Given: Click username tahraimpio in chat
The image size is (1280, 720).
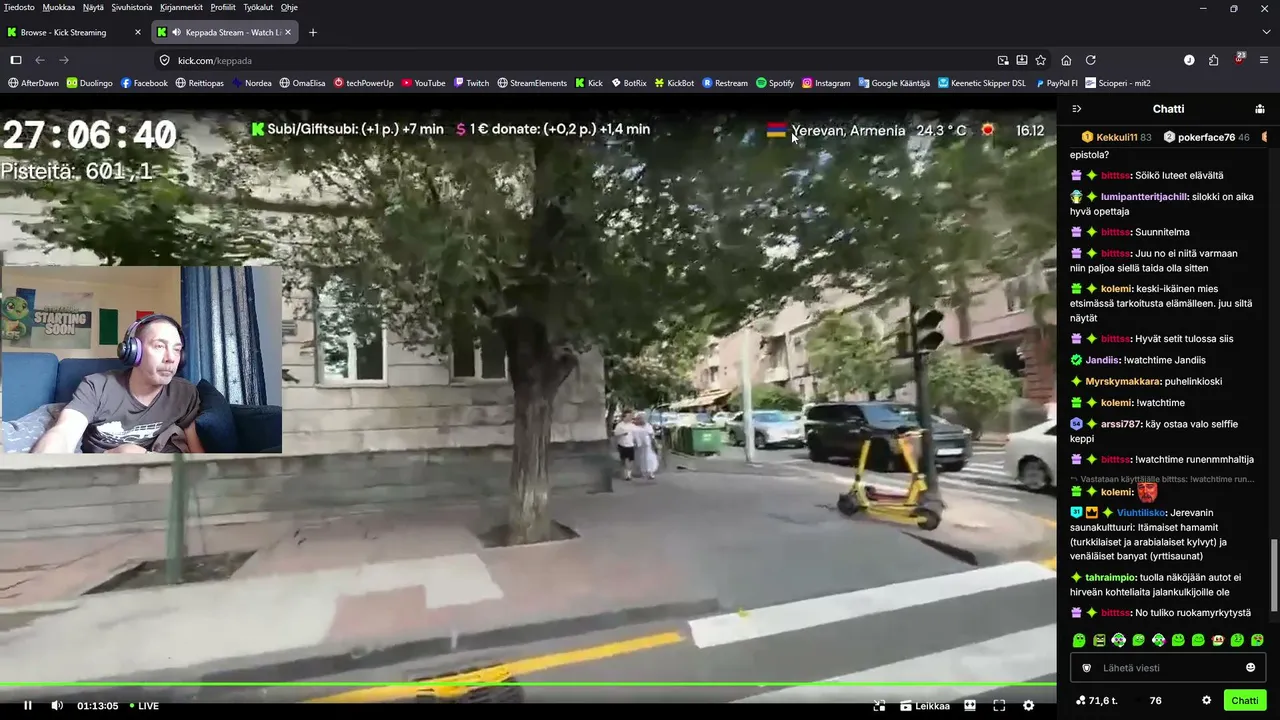Looking at the screenshot, I should [x=1111, y=577].
